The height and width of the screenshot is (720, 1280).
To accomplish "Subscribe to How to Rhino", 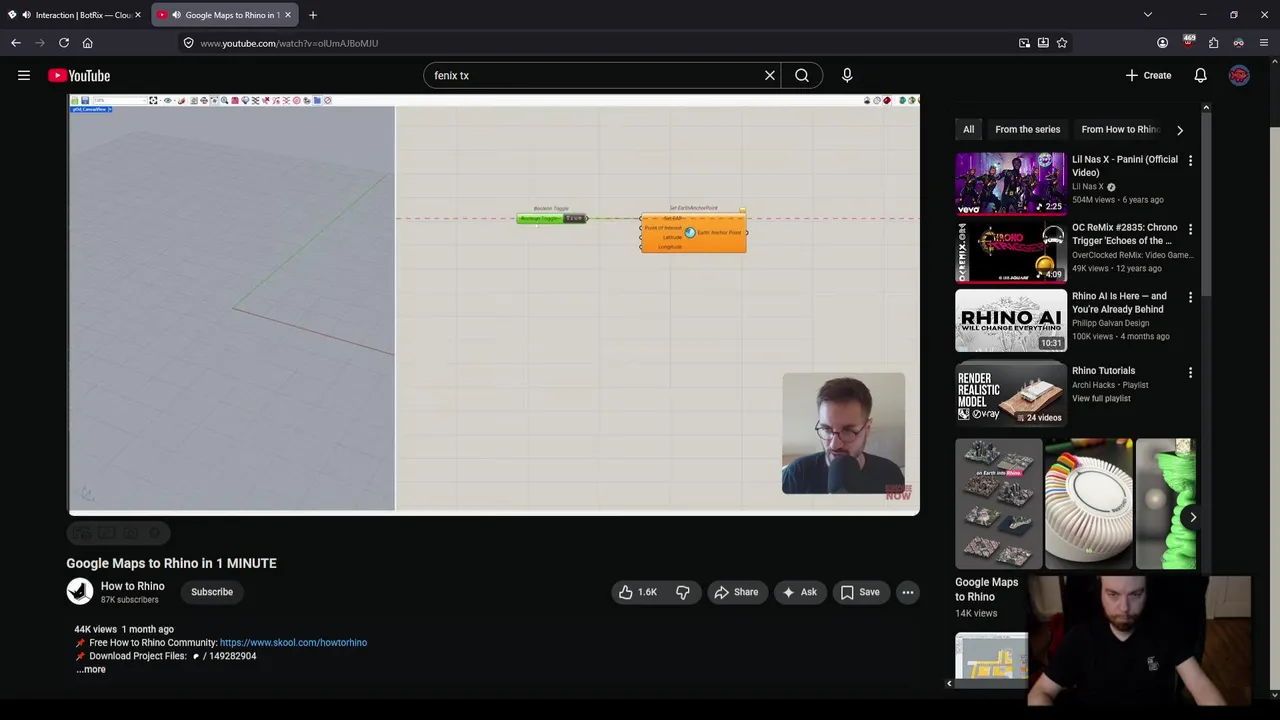I will [x=212, y=592].
